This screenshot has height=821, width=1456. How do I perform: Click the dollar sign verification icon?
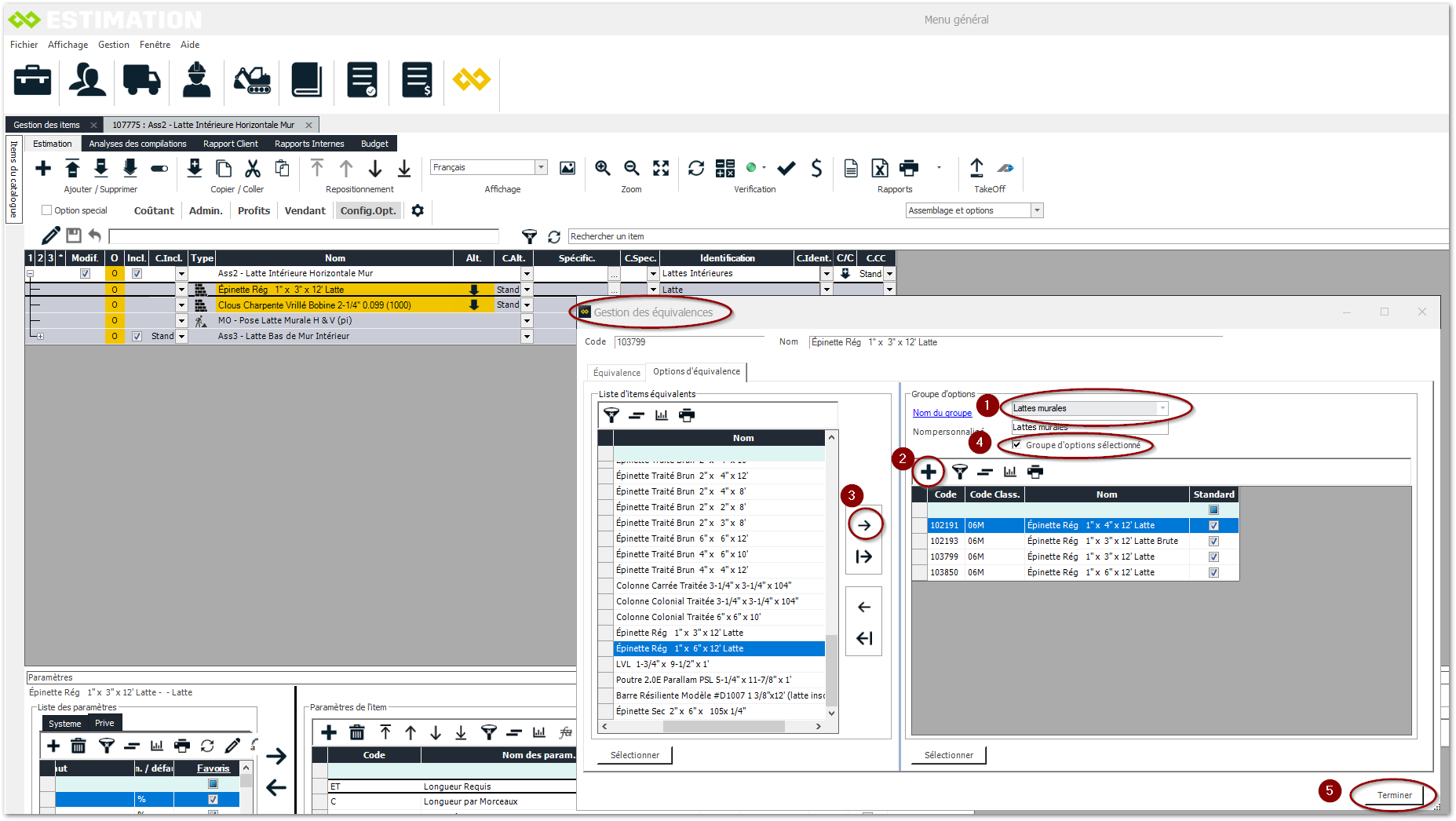816,168
